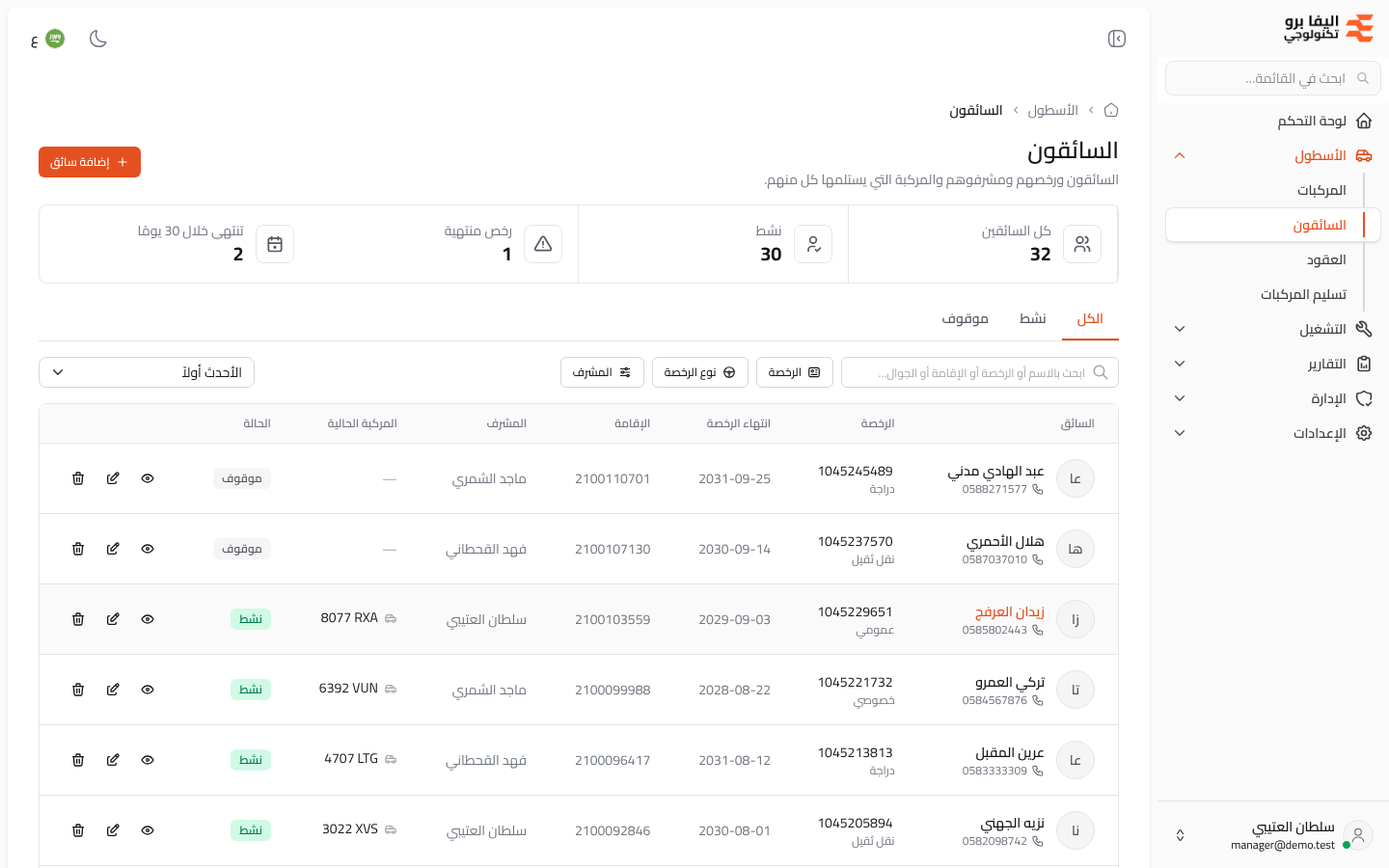Delete driver عبد الهادي مدني trash icon

78,478
